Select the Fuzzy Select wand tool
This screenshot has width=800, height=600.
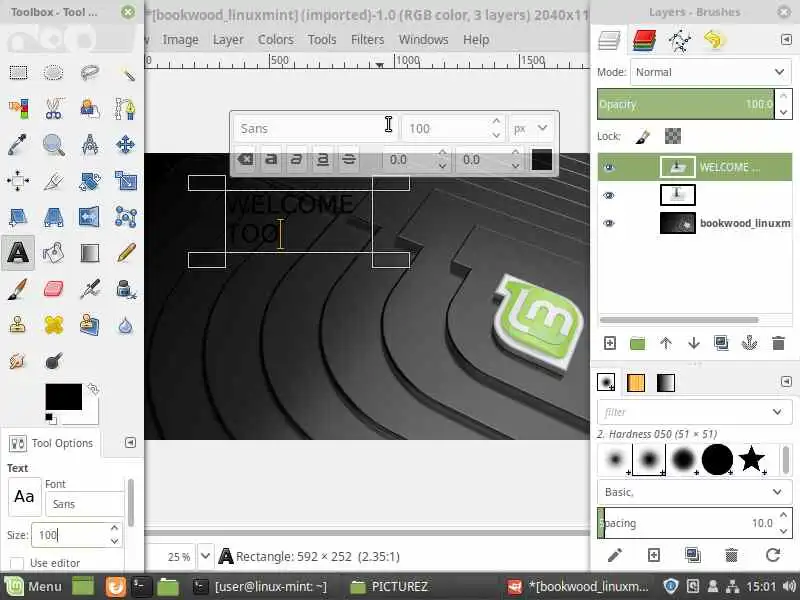126,72
